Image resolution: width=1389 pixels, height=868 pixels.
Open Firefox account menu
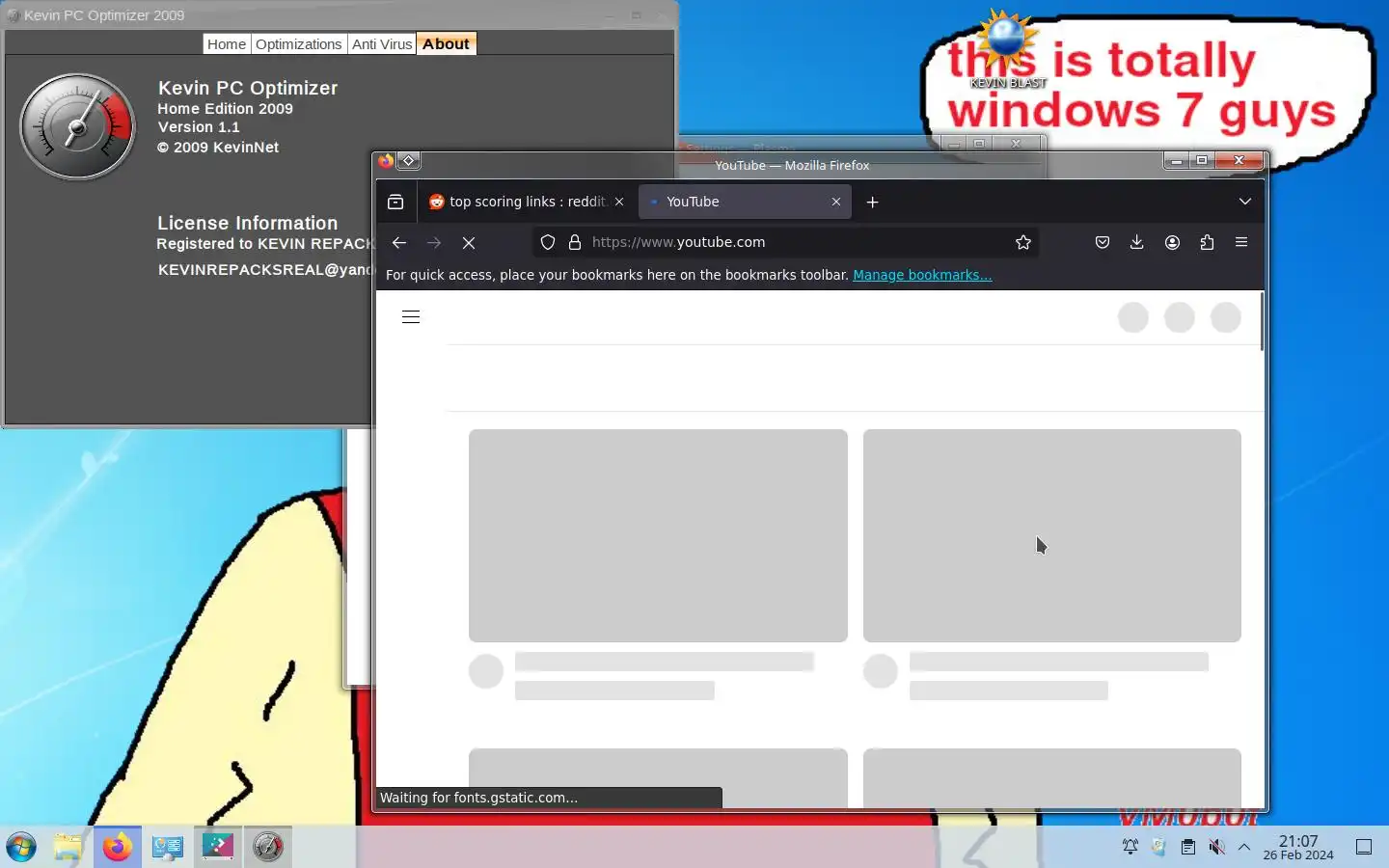click(x=1172, y=243)
